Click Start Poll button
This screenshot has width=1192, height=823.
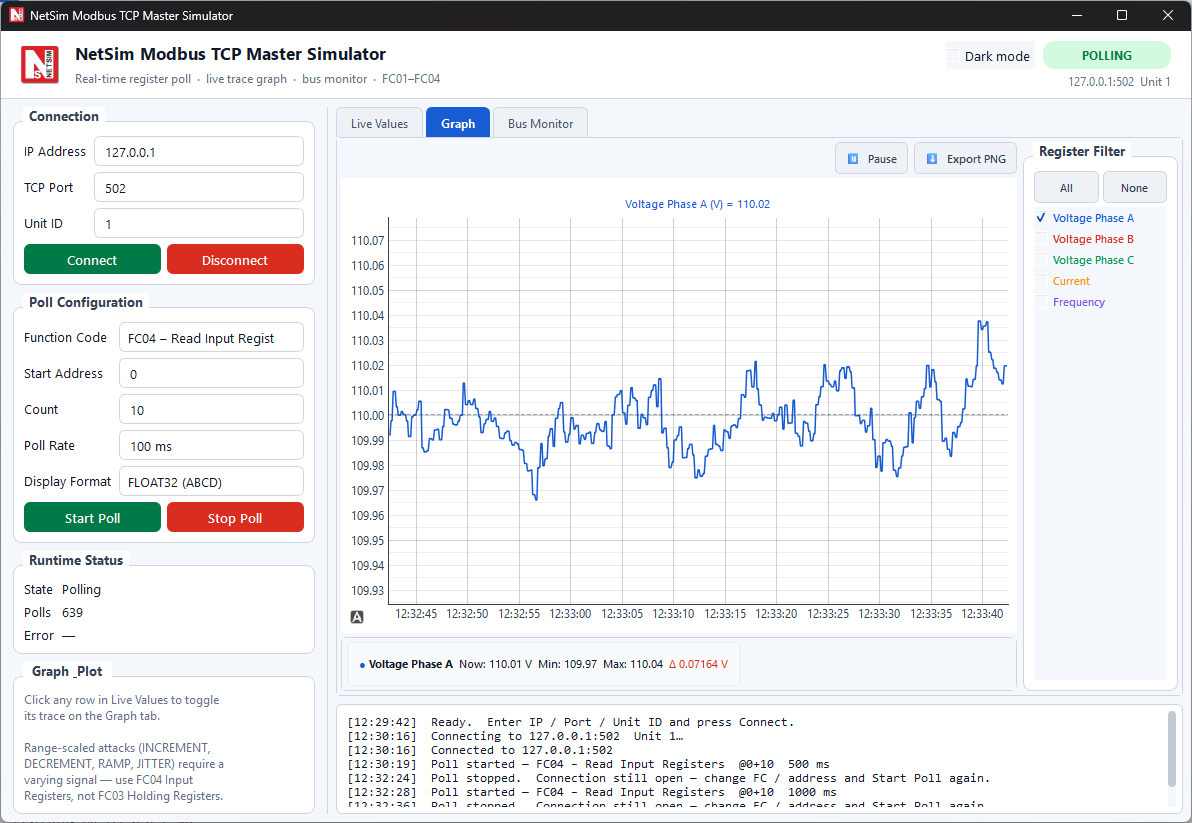coord(92,518)
